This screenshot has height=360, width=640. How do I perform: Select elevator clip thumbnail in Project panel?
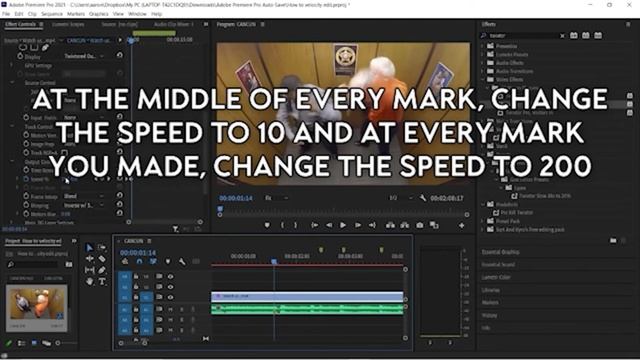37,303
